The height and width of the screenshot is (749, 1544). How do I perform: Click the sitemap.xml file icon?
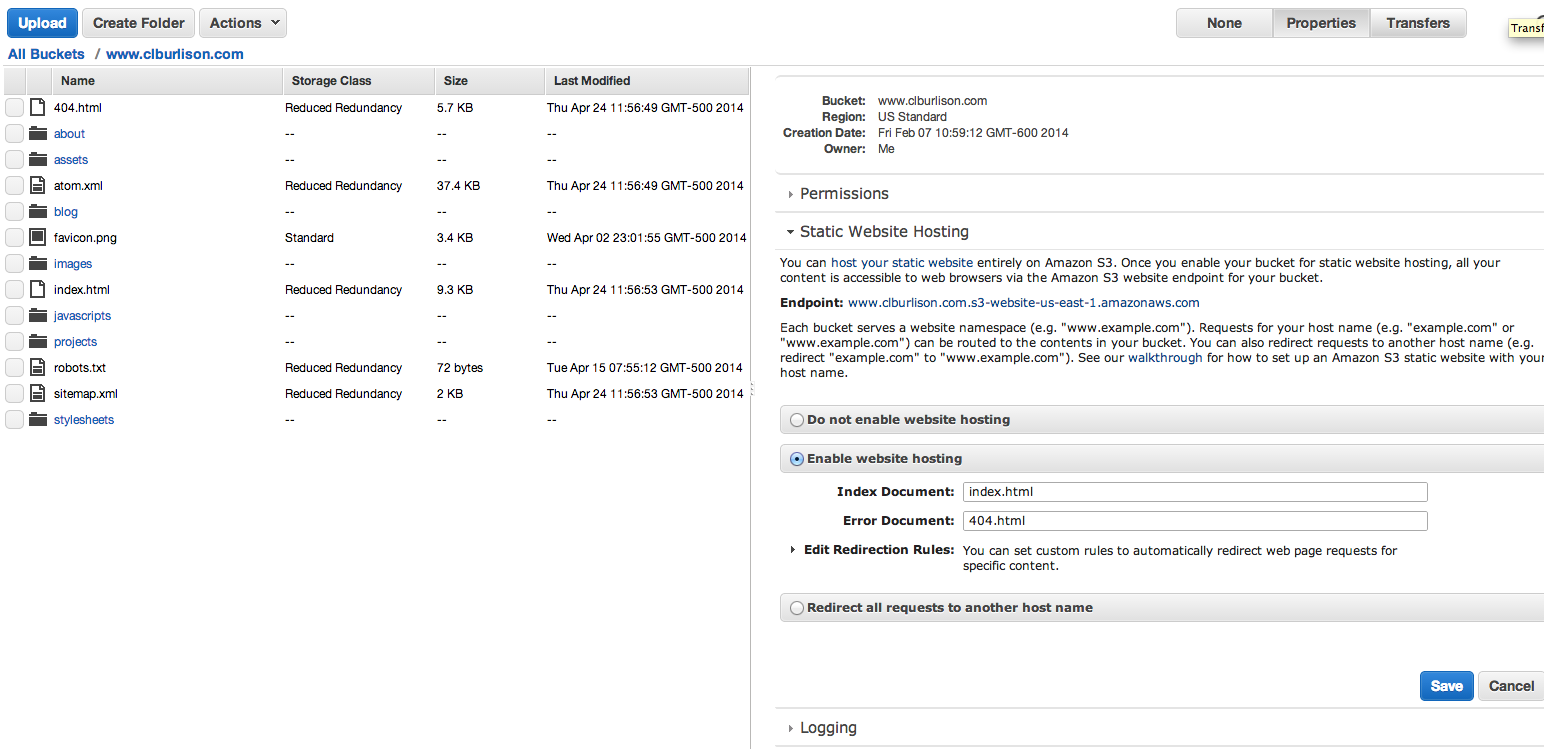pyautogui.click(x=38, y=393)
